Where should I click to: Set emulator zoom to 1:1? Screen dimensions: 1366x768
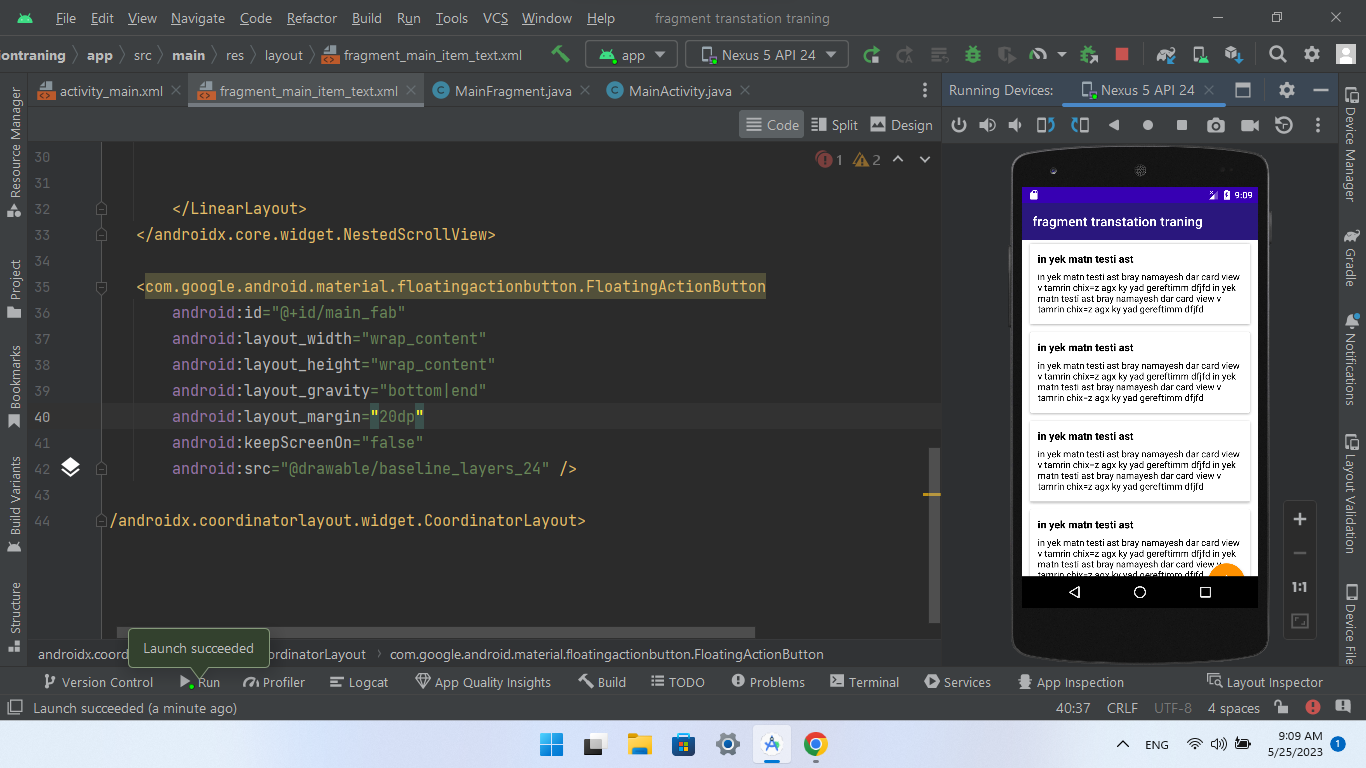tap(1300, 587)
